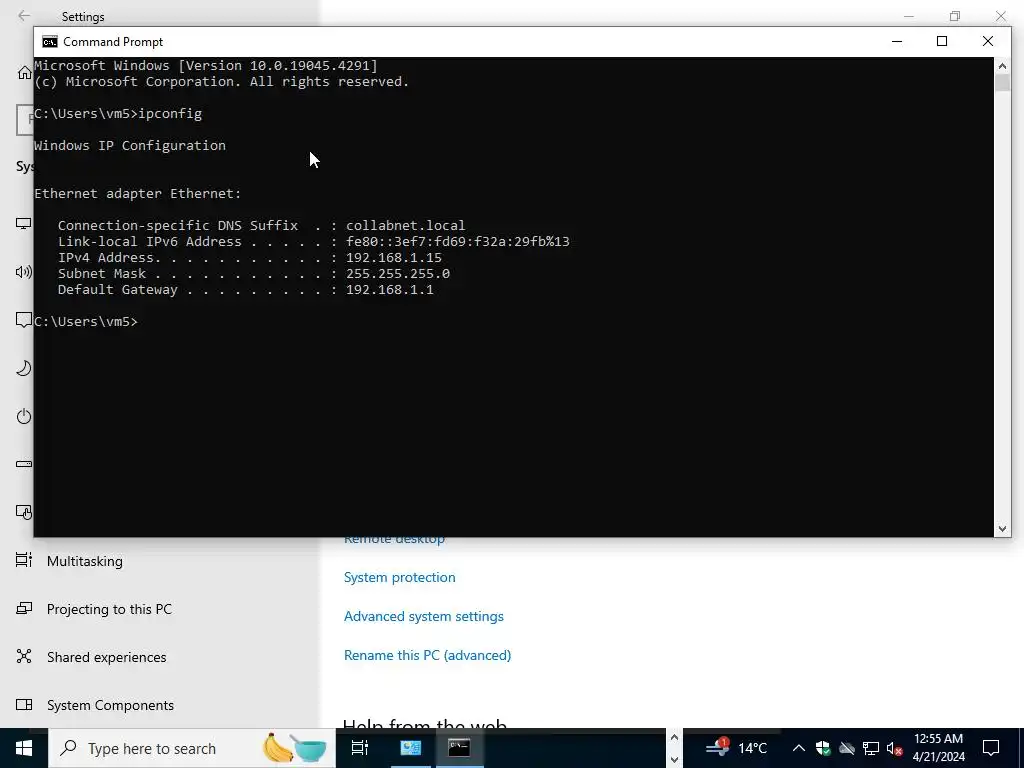1024x768 pixels.
Task: Click the link-local IPv6 address value
Action: 458,242
